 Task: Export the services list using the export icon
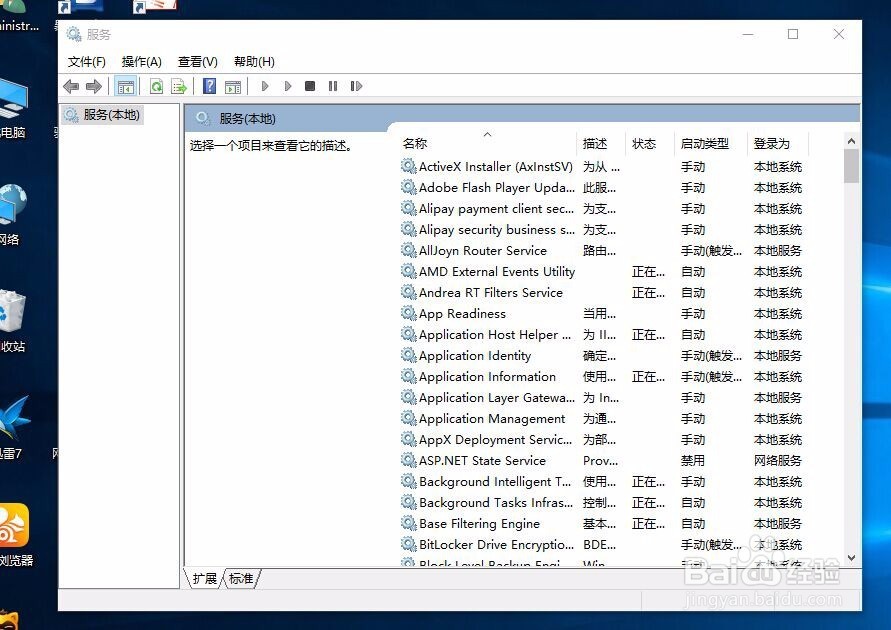[178, 86]
